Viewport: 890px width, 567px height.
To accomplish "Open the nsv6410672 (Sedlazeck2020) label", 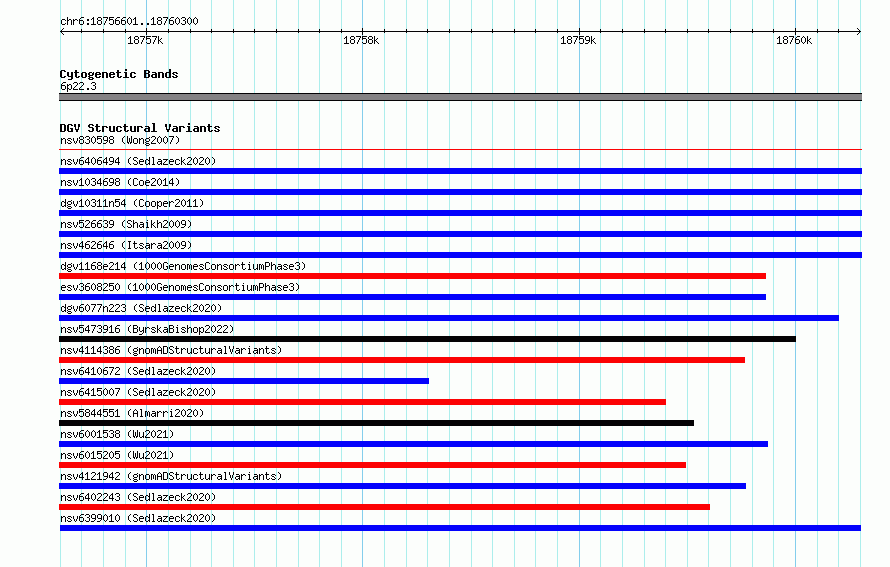I will pyautogui.click(x=138, y=371).
